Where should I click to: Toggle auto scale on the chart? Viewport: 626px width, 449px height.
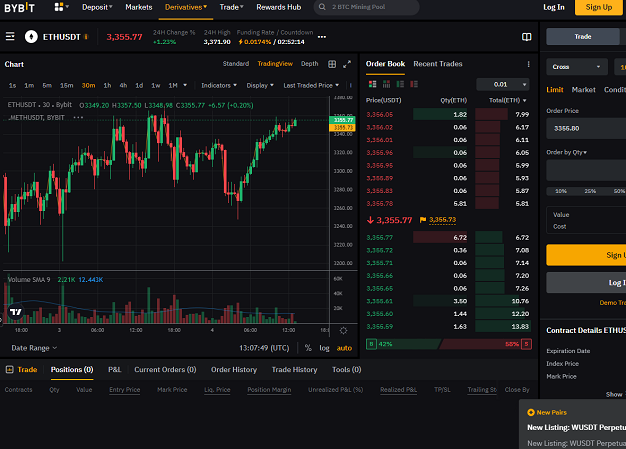pos(344,348)
